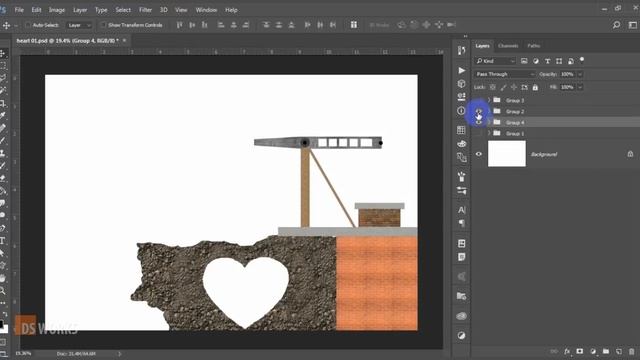
Task: Toggle visibility of Group 2
Action: tap(479, 111)
